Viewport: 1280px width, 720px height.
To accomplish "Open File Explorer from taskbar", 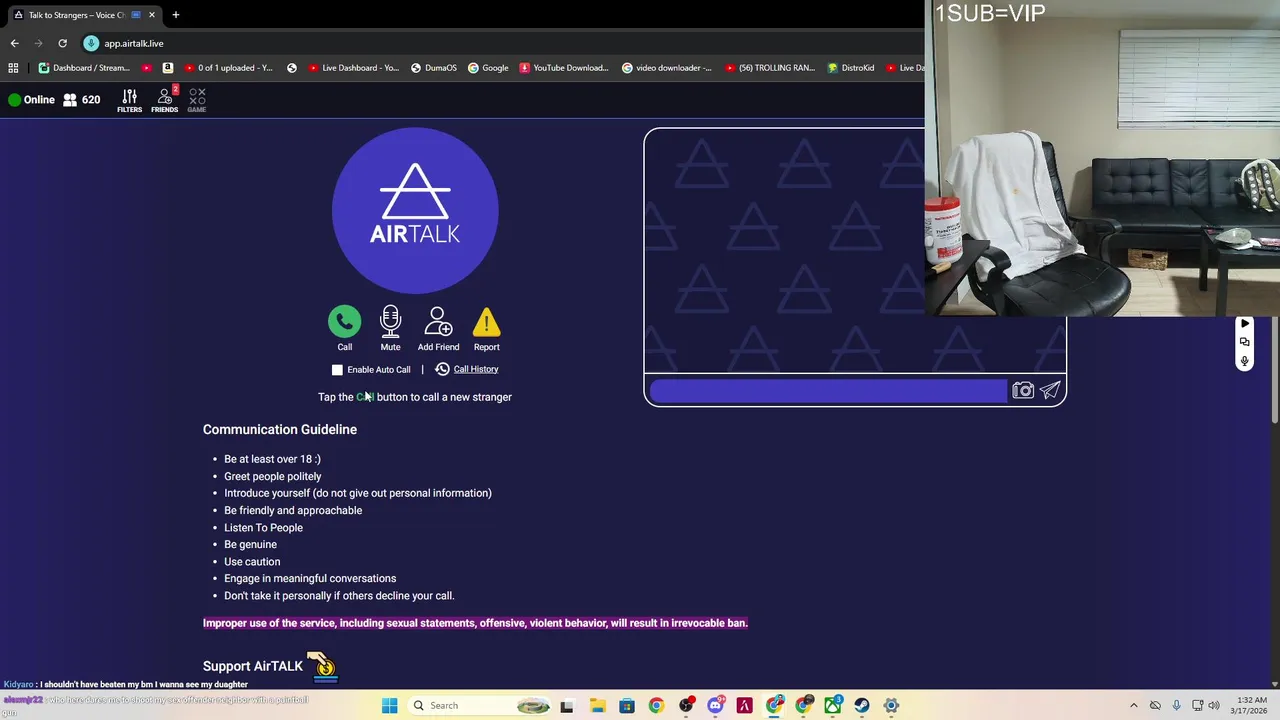I will tap(597, 705).
